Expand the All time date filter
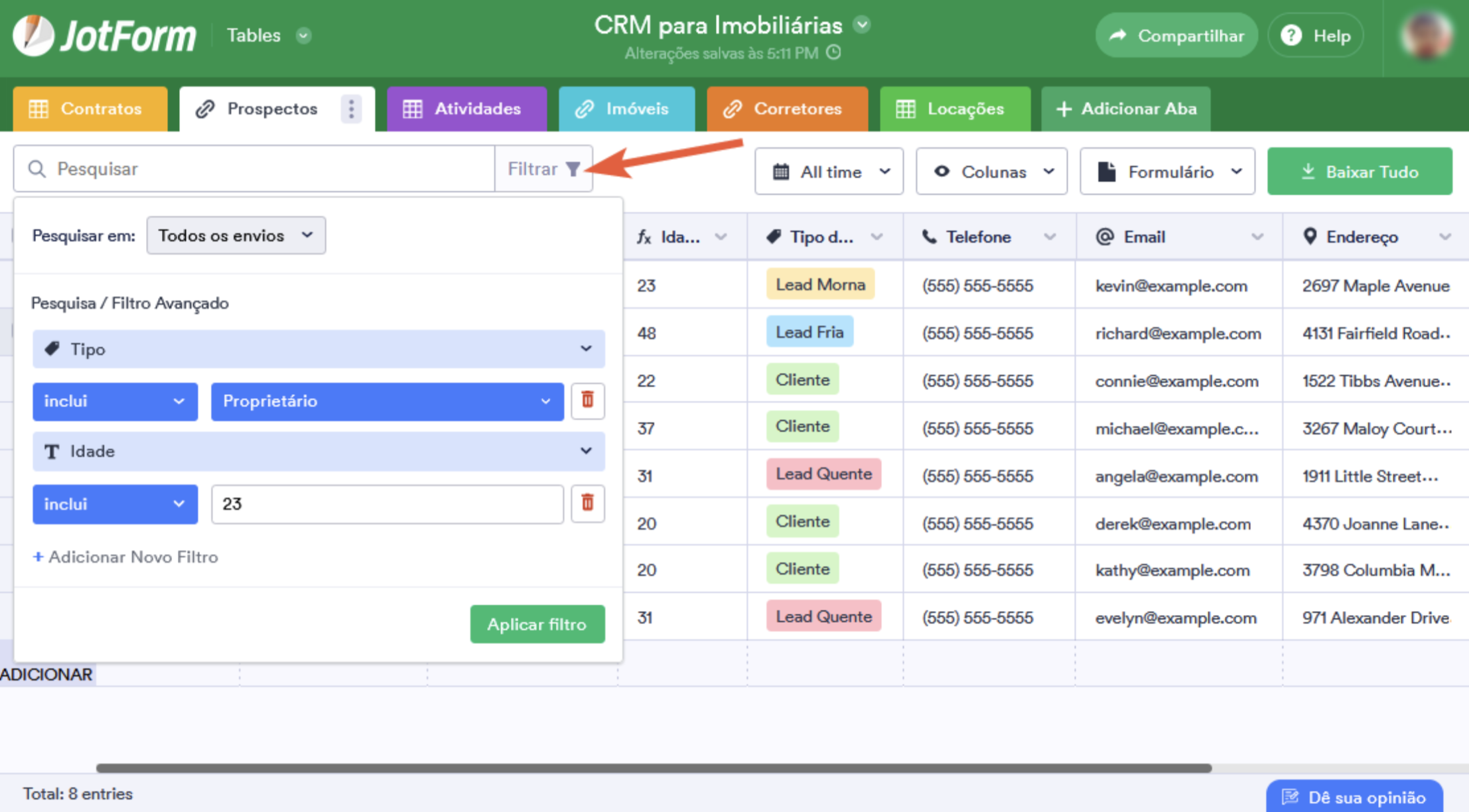 tap(829, 172)
